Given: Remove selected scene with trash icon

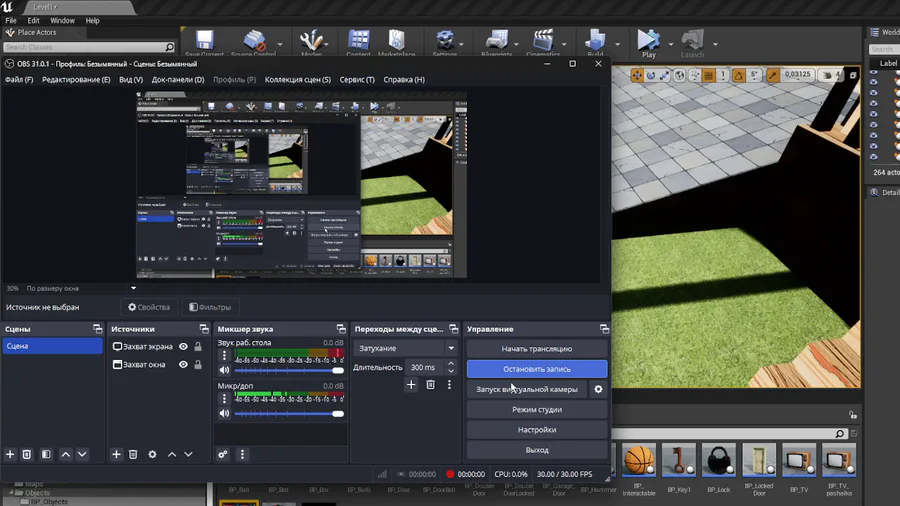Looking at the screenshot, I should (x=26, y=454).
